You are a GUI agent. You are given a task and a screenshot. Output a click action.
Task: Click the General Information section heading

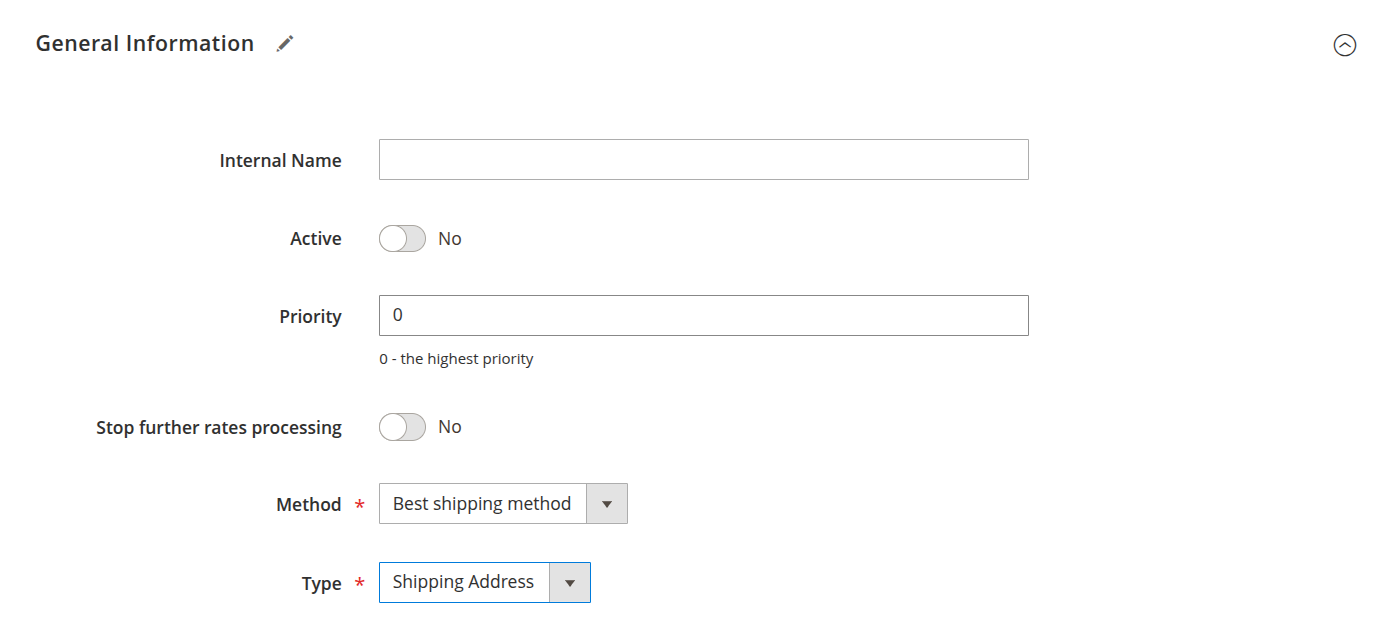145,43
